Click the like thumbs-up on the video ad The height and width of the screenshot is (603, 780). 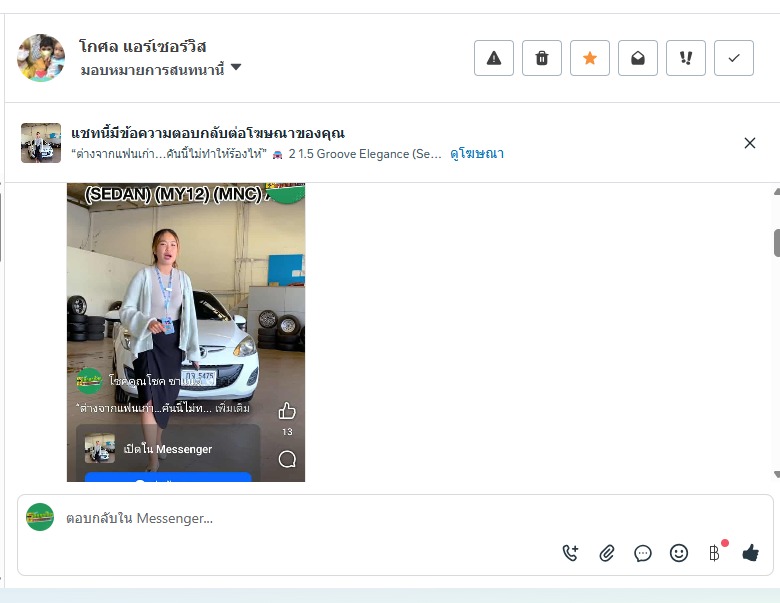287,411
